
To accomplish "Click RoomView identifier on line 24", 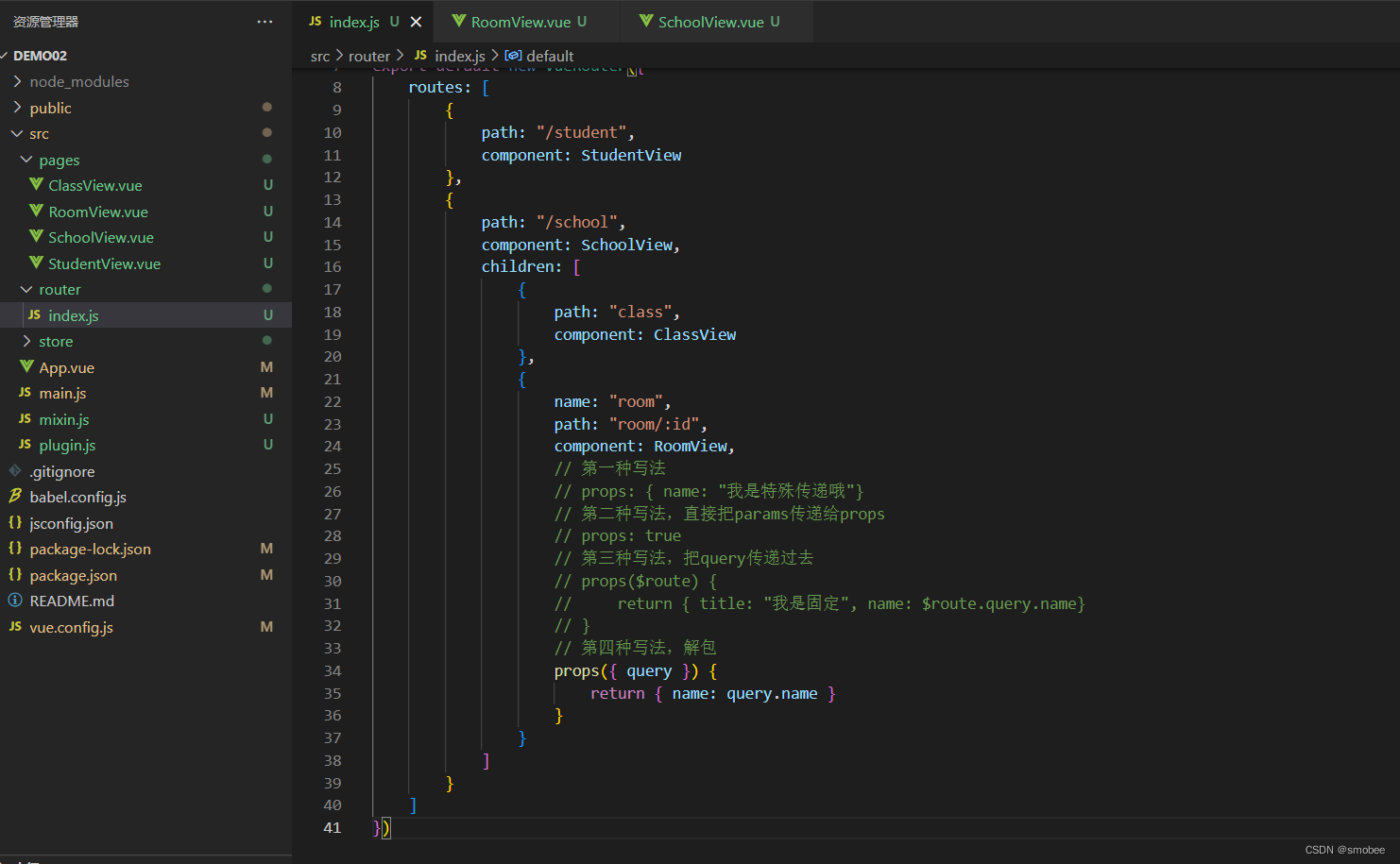I will pos(691,446).
